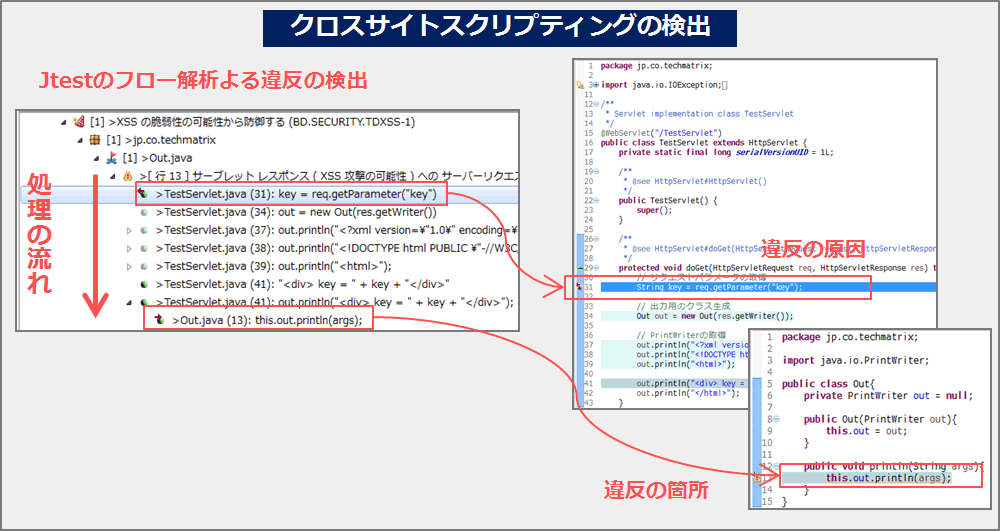Click code line String key = req.getParameter("key");

(719, 287)
